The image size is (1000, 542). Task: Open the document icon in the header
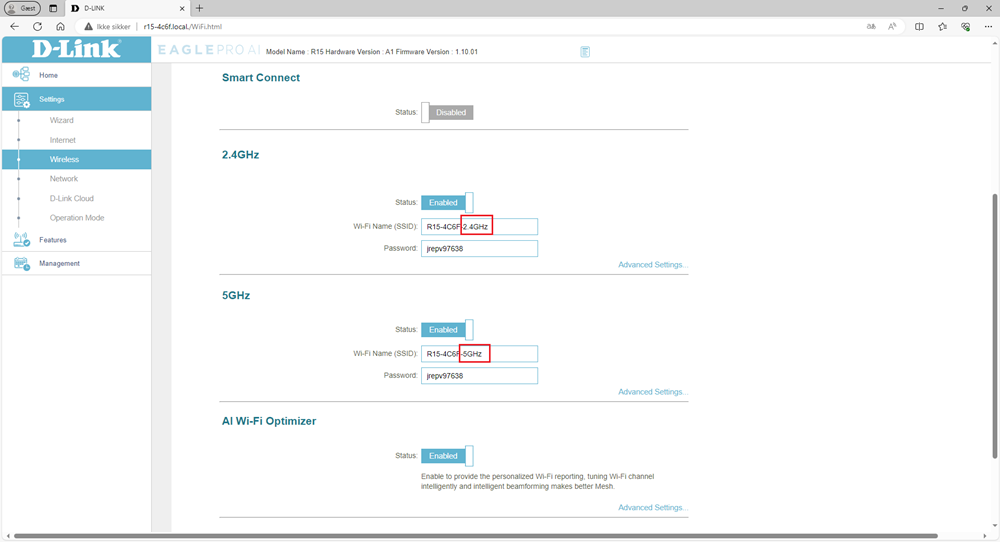click(x=585, y=52)
